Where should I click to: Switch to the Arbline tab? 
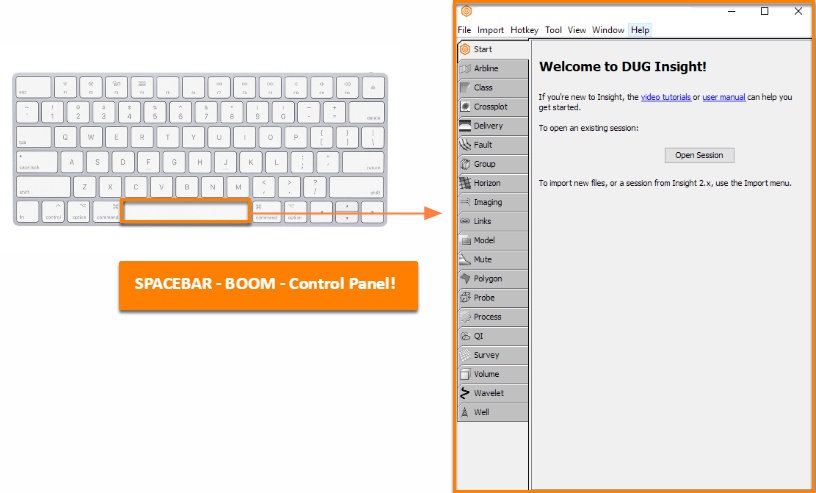pos(493,69)
